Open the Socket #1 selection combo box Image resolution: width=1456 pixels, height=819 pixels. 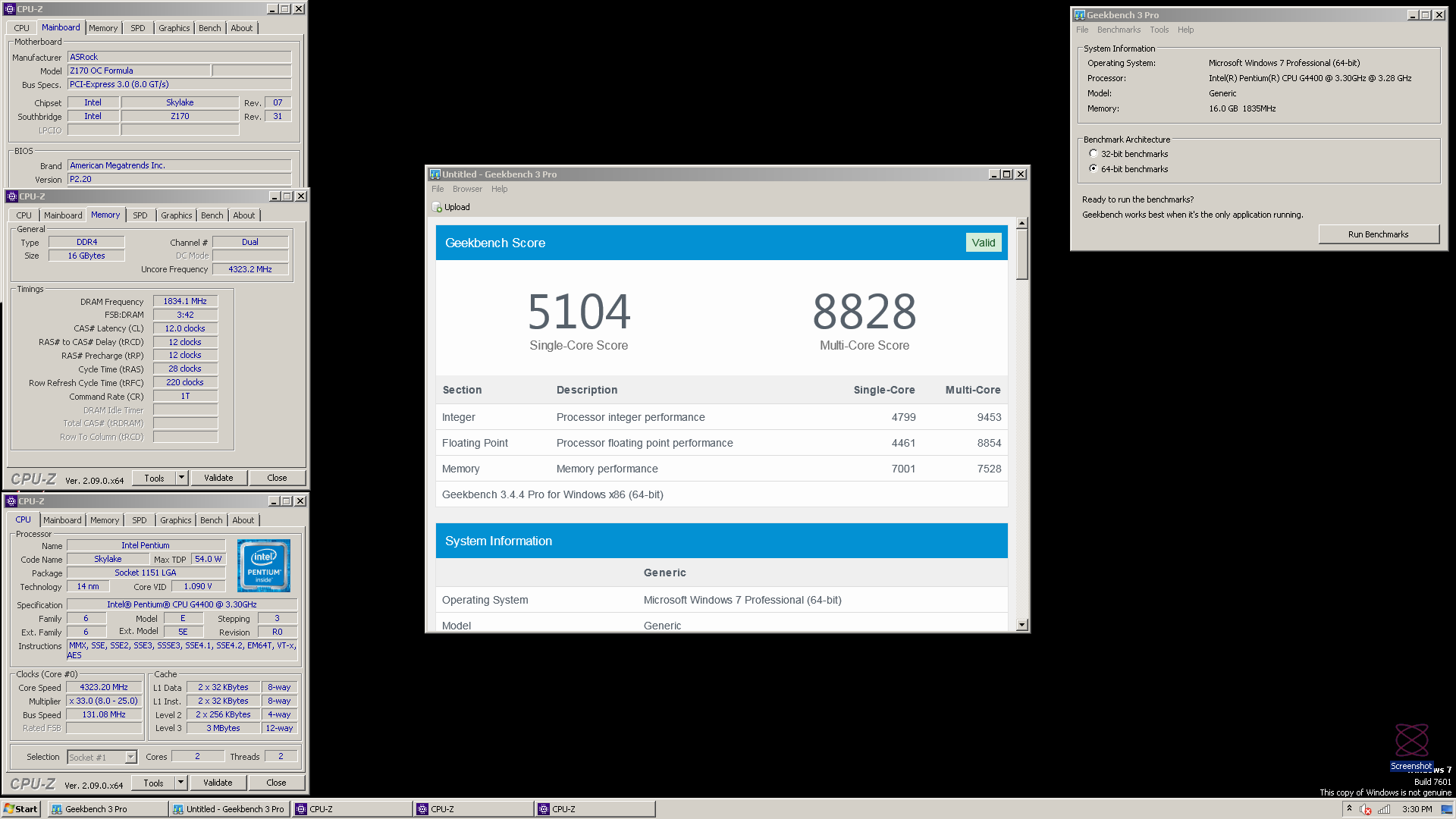click(x=102, y=757)
